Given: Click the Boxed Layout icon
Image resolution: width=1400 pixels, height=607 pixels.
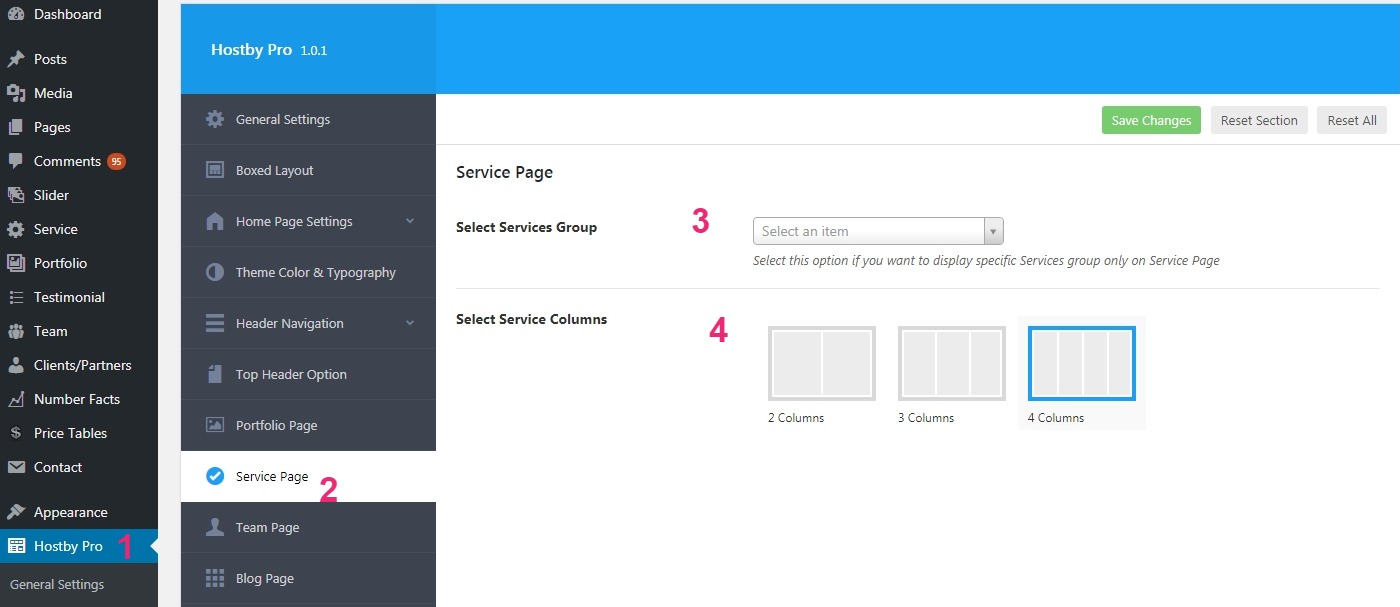Looking at the screenshot, I should (x=215, y=170).
